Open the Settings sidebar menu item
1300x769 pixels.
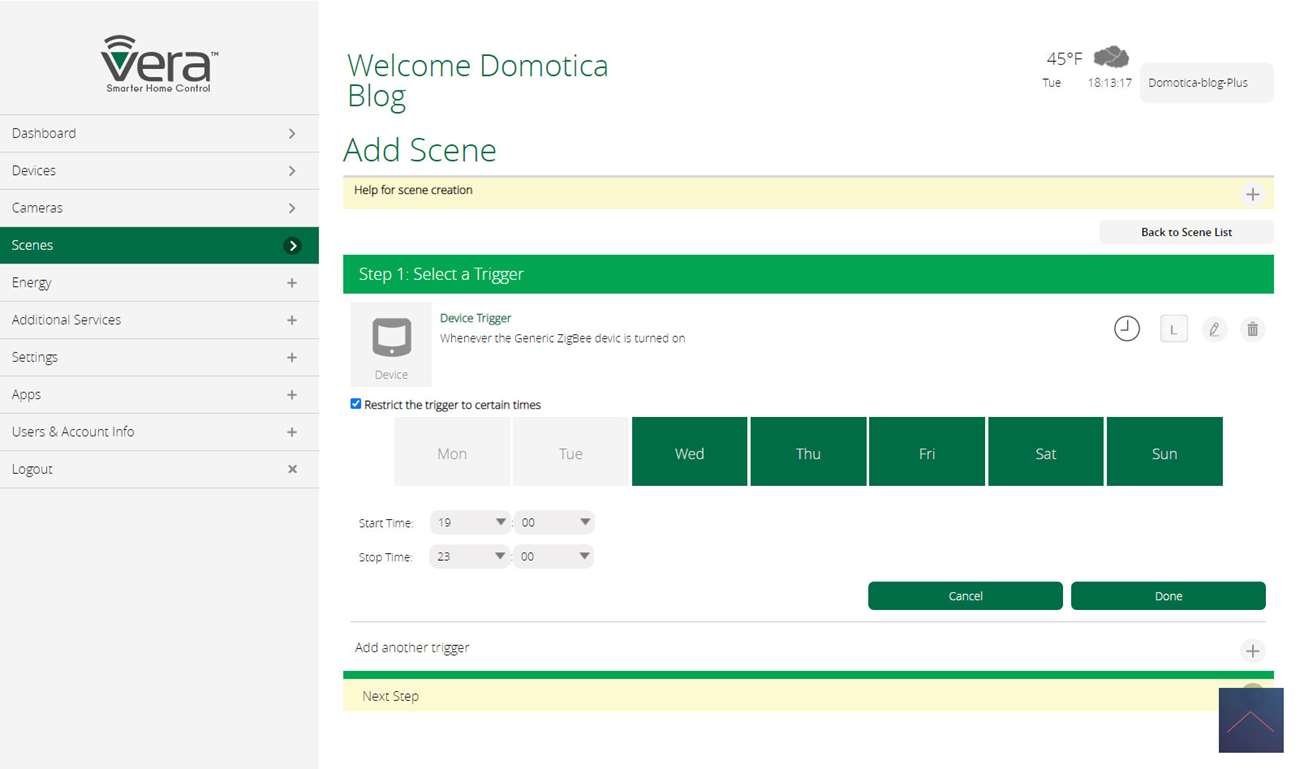pos(159,357)
